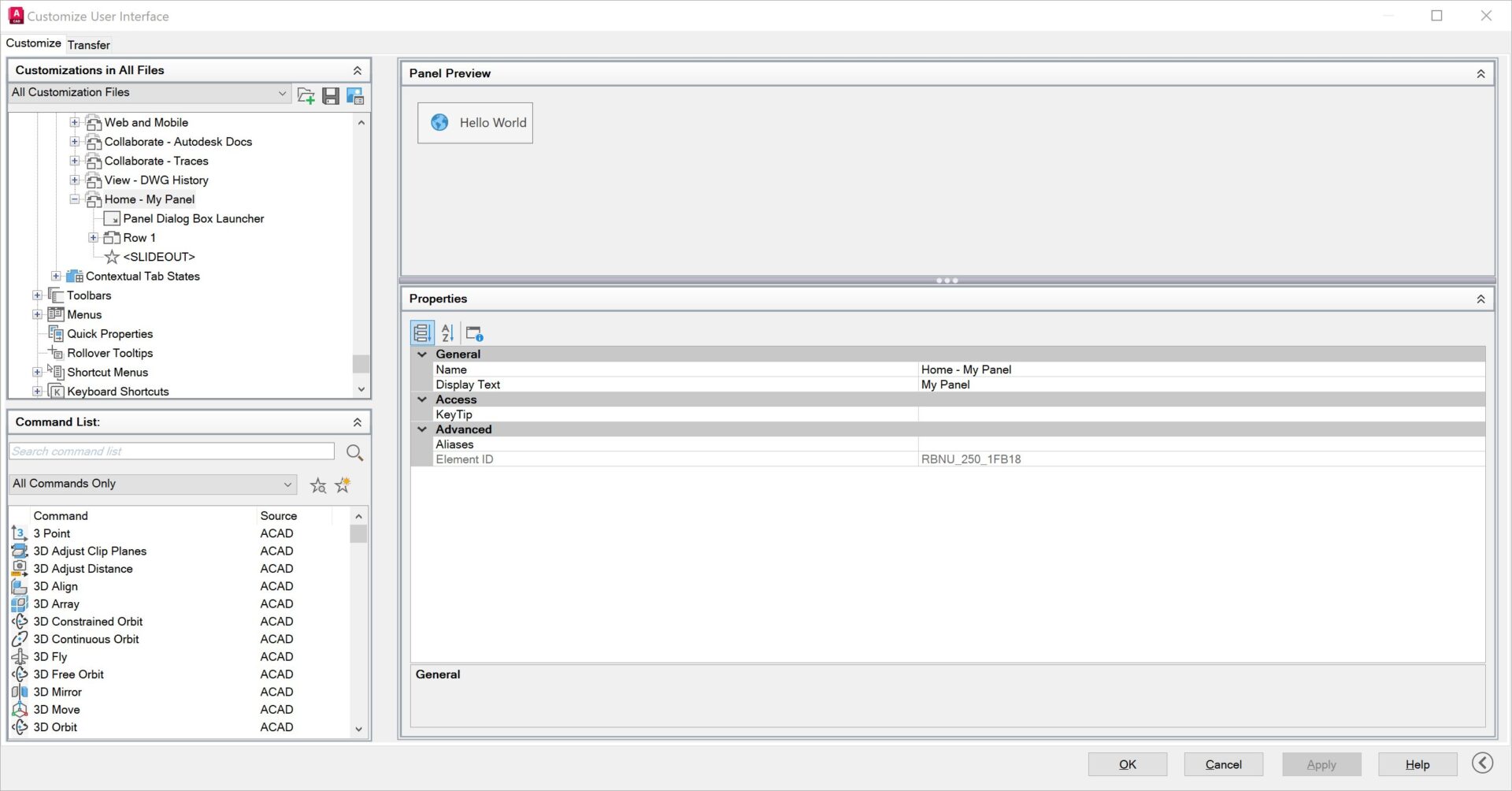This screenshot has height=791, width=1512.
Task: Click the create new command star icon
Action: pyautogui.click(x=343, y=485)
